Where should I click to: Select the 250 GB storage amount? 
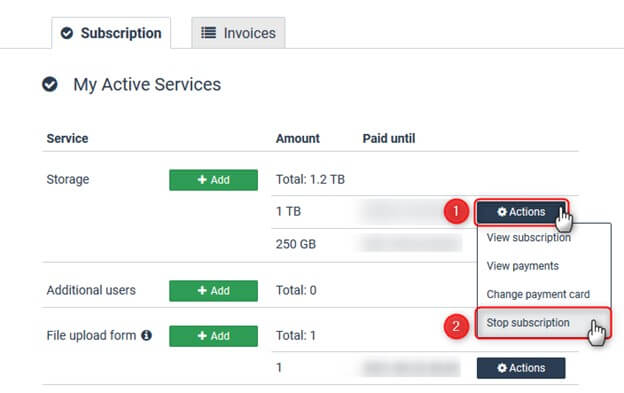(296, 244)
